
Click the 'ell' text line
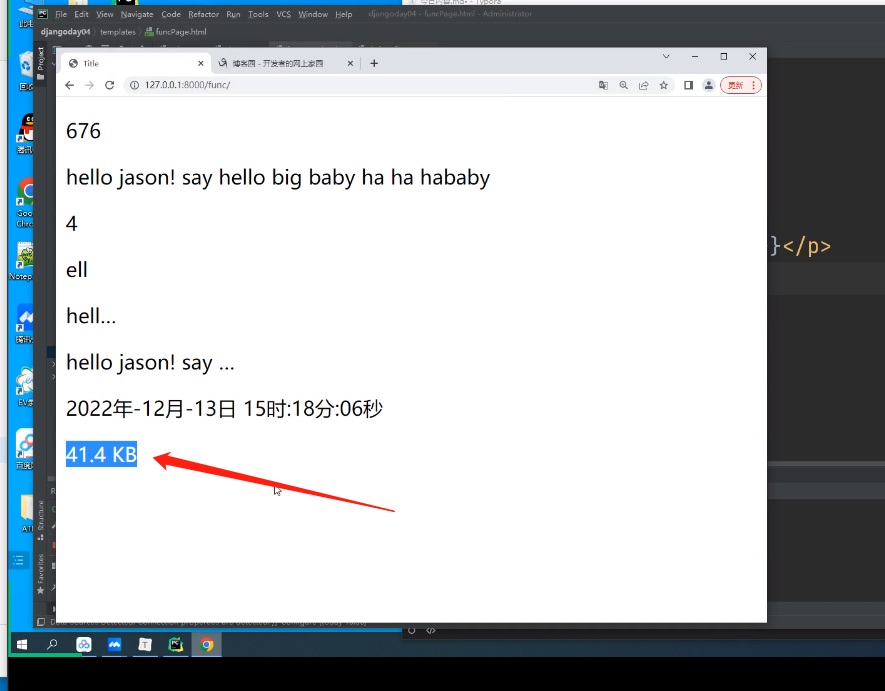click(77, 270)
